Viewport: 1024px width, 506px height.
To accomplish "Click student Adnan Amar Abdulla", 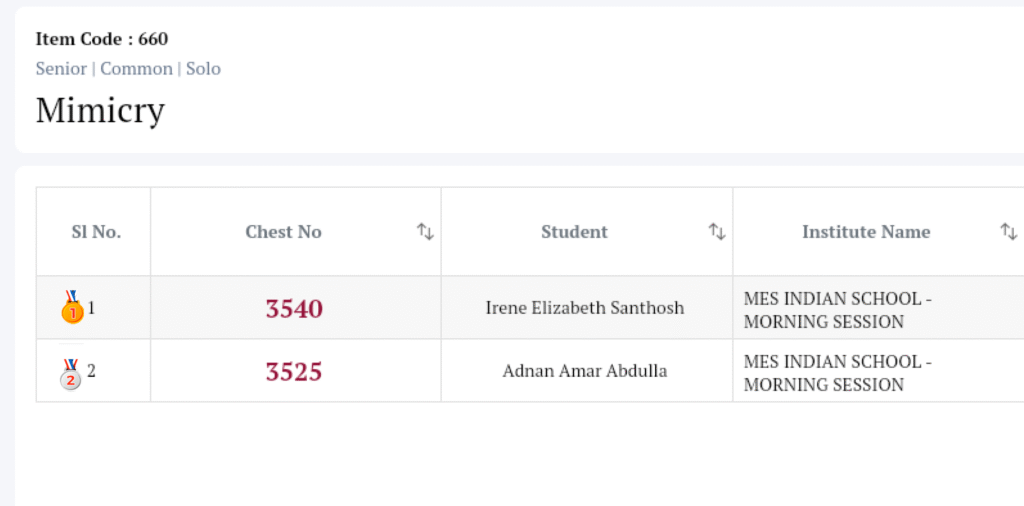I will (585, 372).
